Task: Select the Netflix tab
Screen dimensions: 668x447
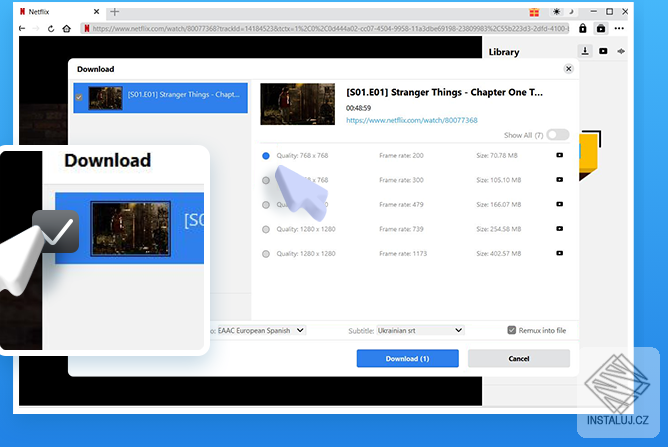Action: 59,12
